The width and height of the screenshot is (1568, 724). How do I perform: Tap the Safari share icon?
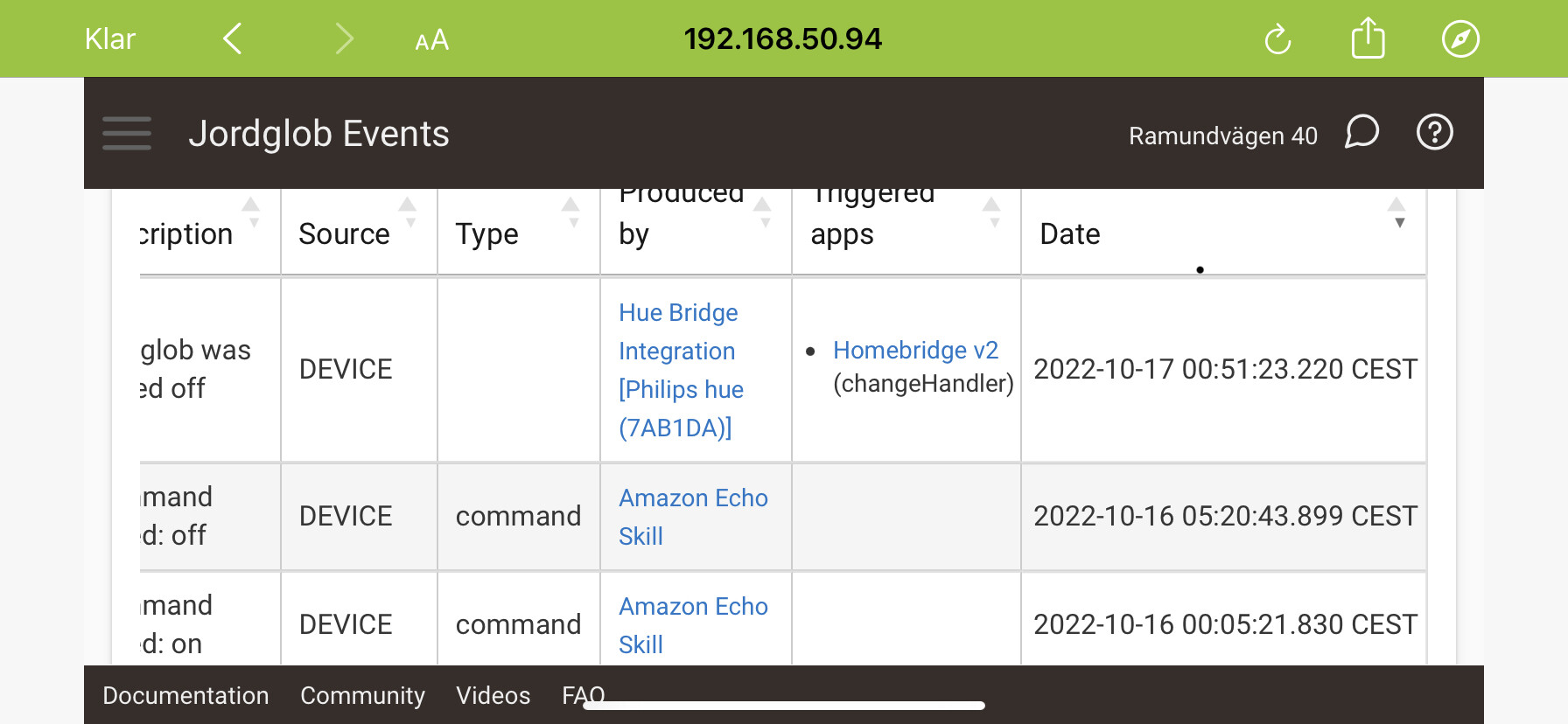[1368, 38]
